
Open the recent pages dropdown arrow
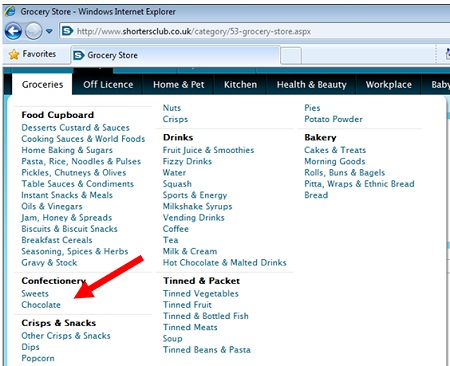click(49, 31)
